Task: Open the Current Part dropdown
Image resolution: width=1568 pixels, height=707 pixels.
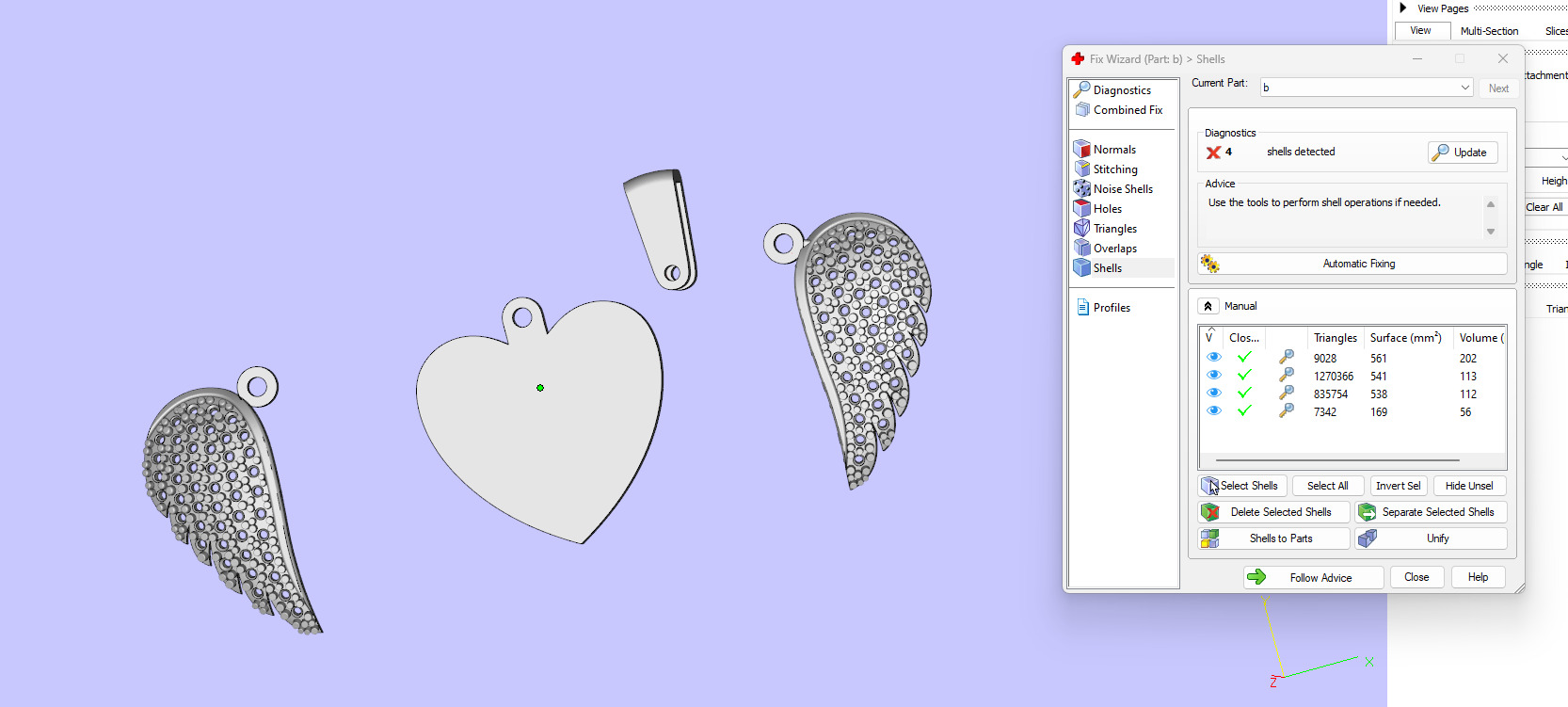Action: pos(1464,88)
